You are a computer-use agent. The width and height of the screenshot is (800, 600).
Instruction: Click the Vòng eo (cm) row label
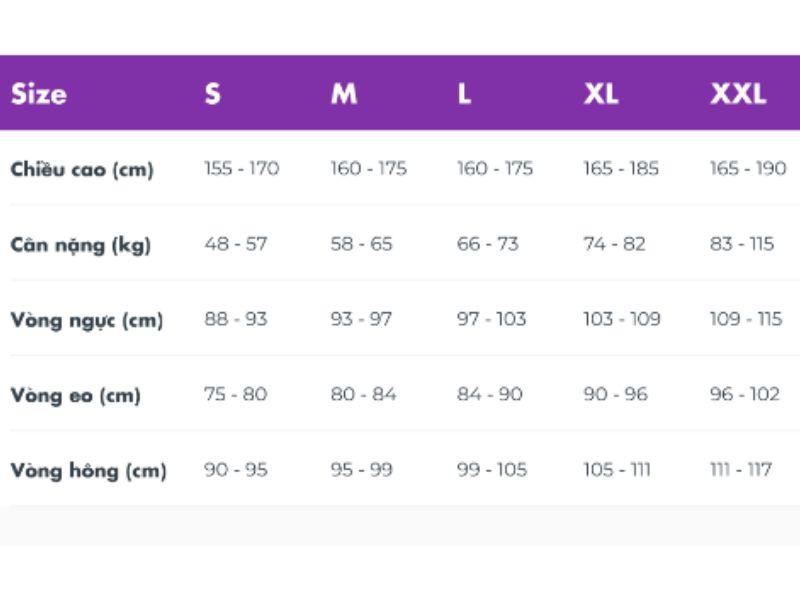click(x=76, y=395)
